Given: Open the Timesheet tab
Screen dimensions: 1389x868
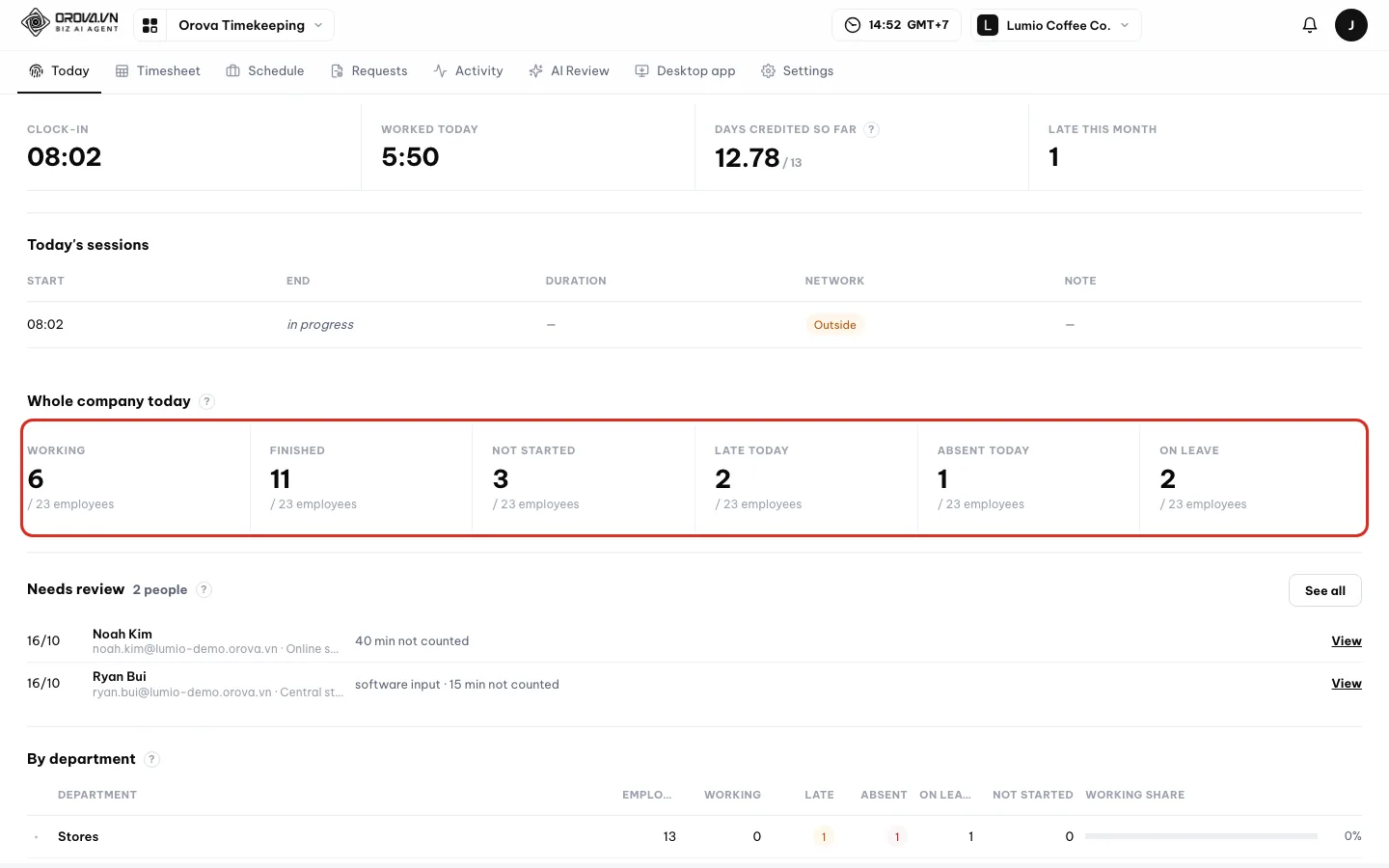Looking at the screenshot, I should 157,71.
